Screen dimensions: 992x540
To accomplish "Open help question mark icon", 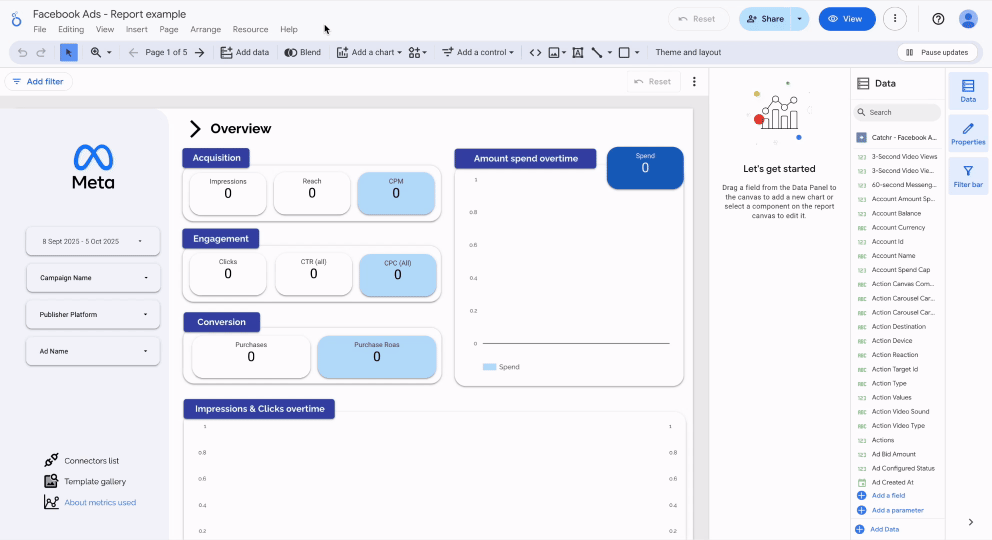I will click(938, 19).
